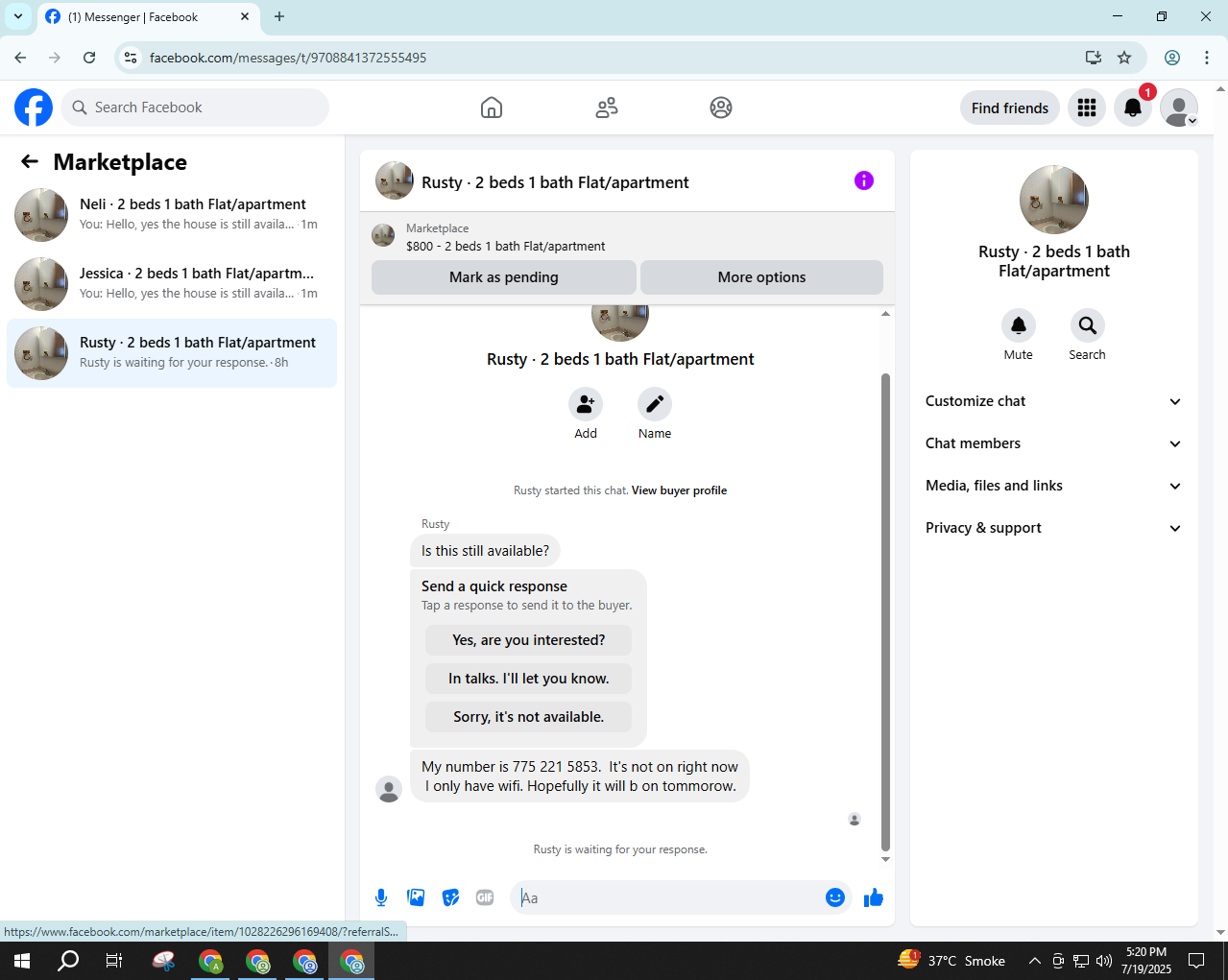Reload the page in browser

pyautogui.click(x=89, y=58)
